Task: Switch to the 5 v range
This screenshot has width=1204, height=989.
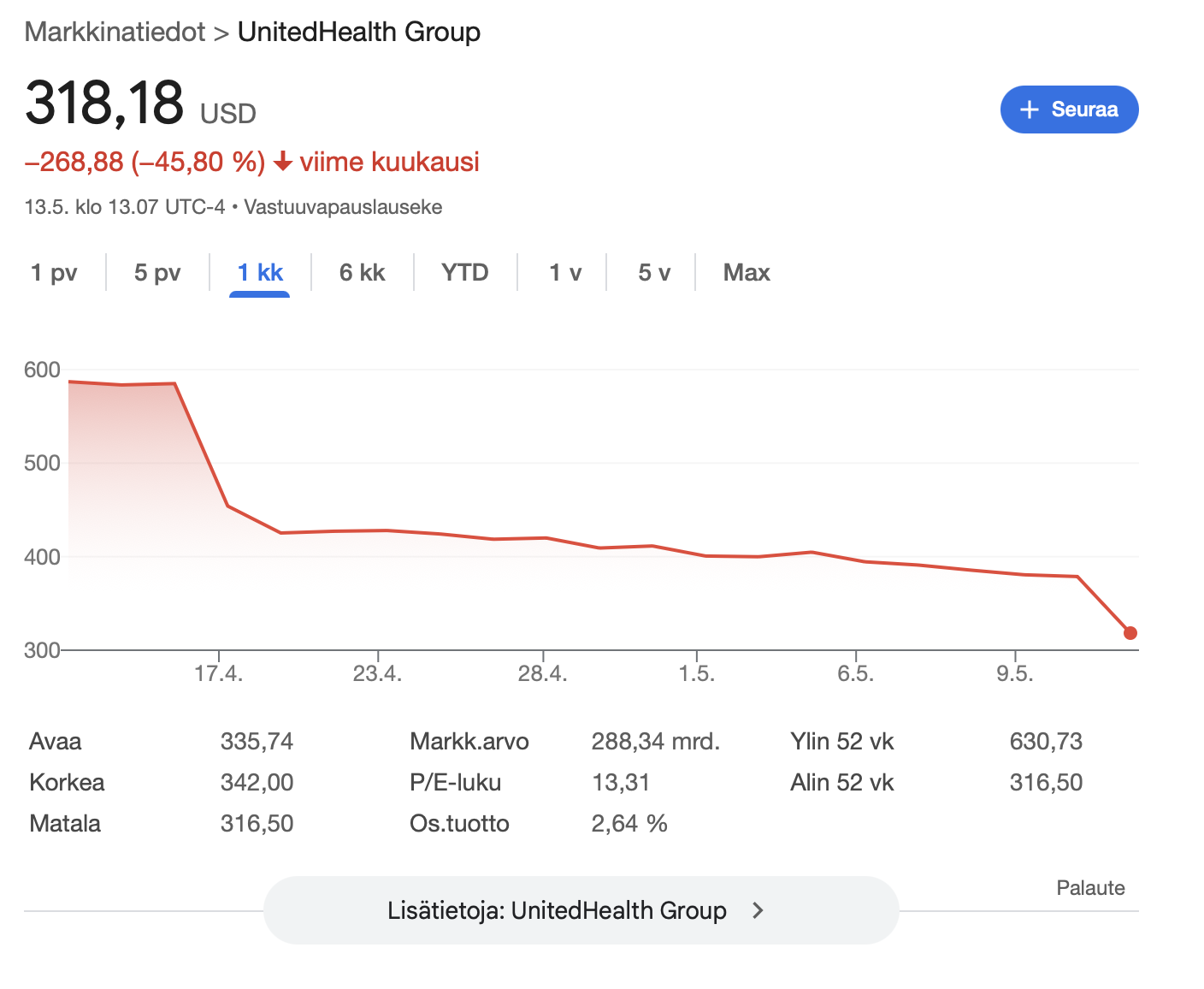Action: pyautogui.click(x=654, y=272)
